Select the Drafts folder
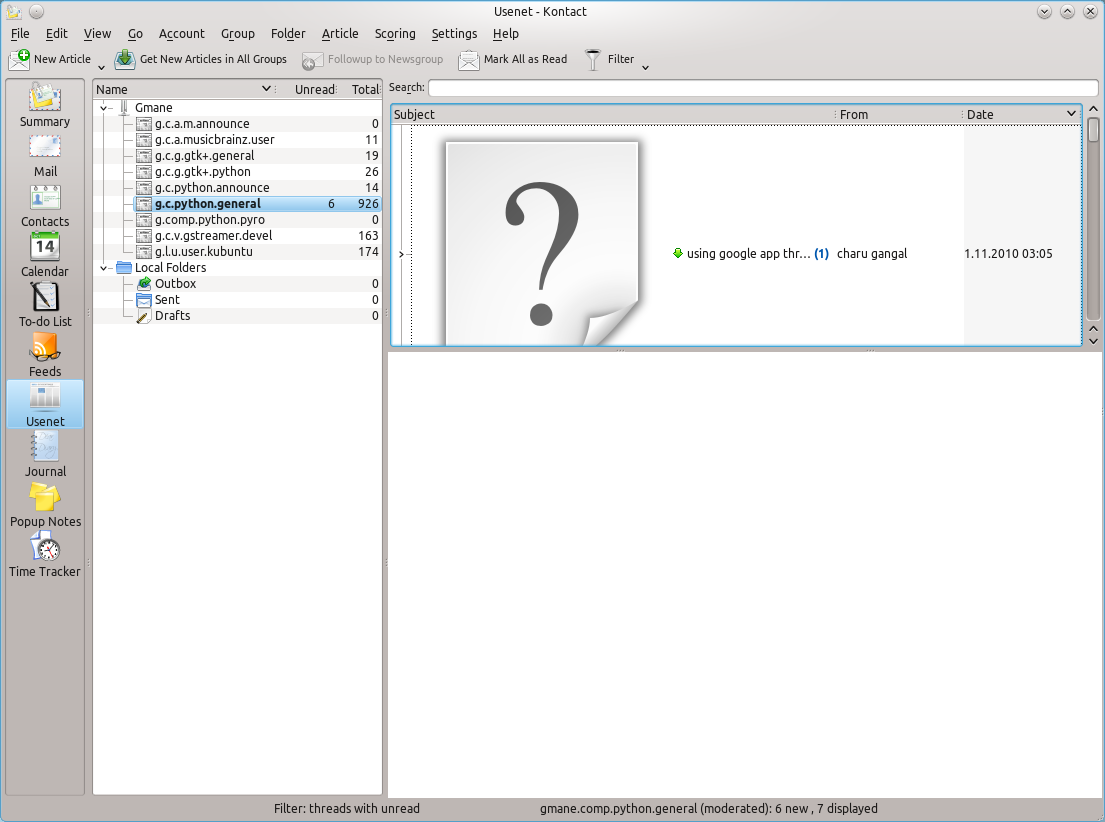Screen dimensions: 1105x822 (x=172, y=316)
